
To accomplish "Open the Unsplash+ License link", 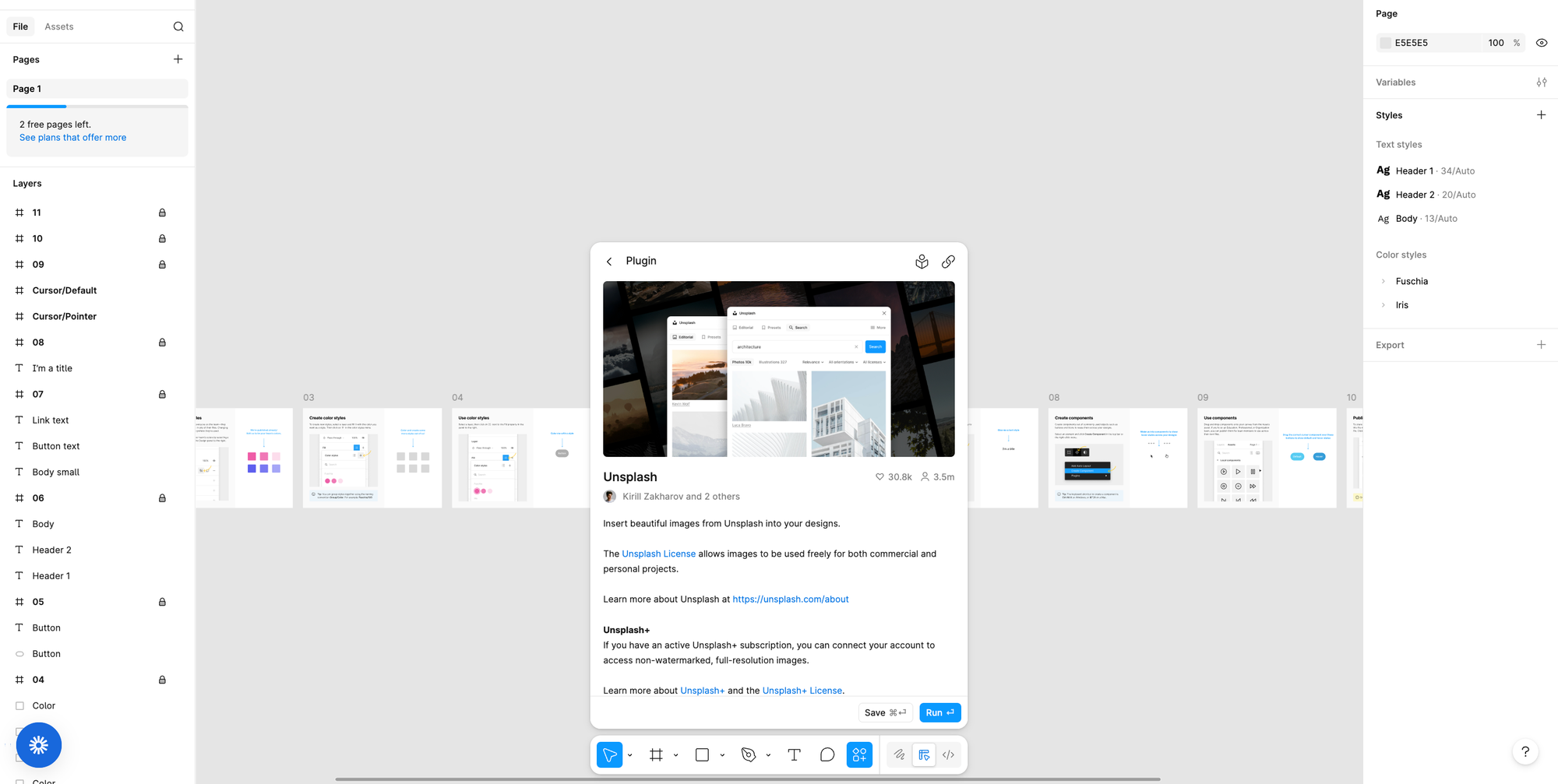I will click(802, 691).
